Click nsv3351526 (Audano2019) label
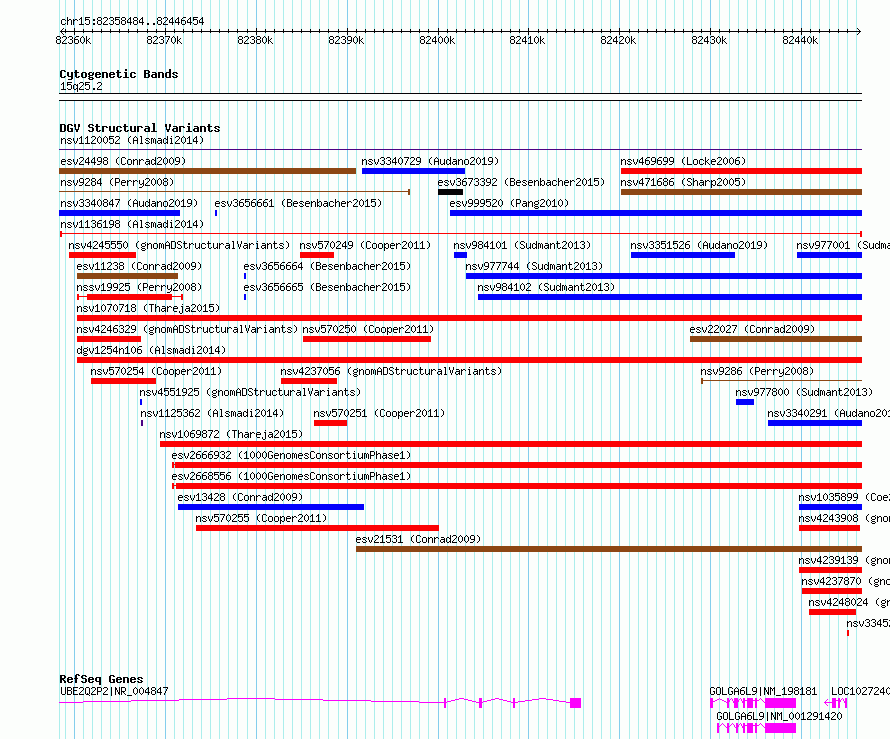890x739 pixels. pos(699,245)
